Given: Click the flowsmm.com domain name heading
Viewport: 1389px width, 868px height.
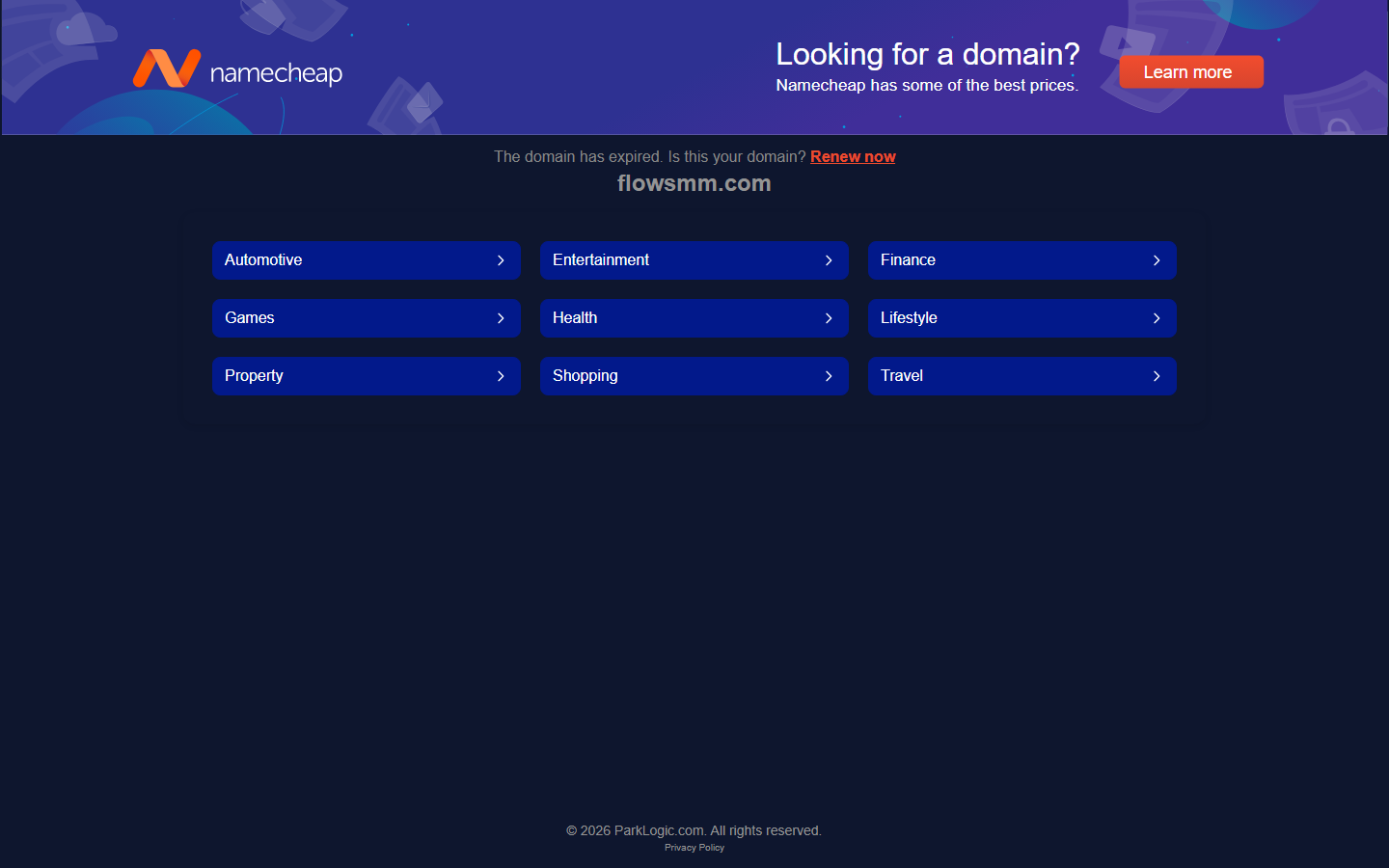Looking at the screenshot, I should 694,183.
